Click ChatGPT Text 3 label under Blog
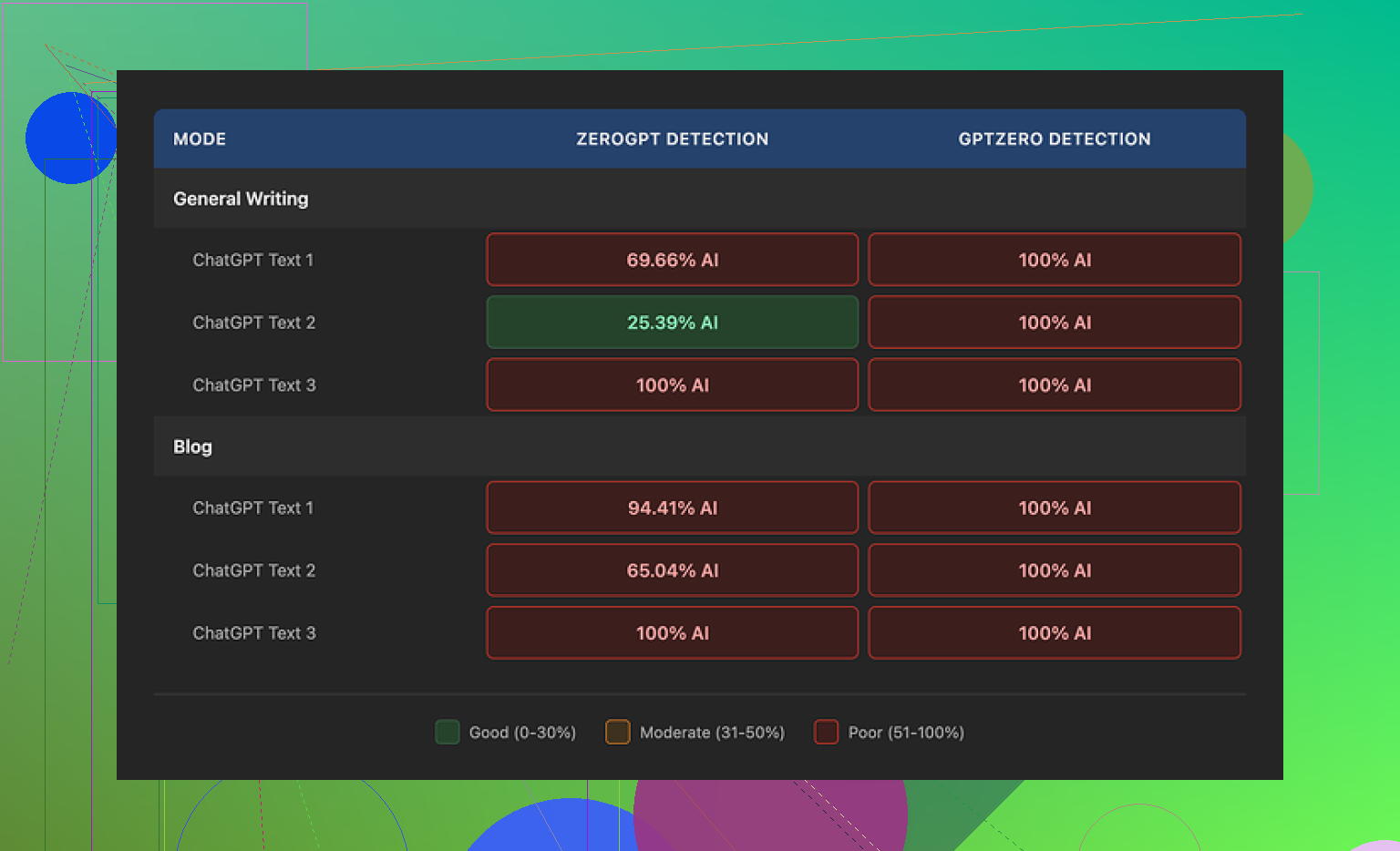 [253, 633]
